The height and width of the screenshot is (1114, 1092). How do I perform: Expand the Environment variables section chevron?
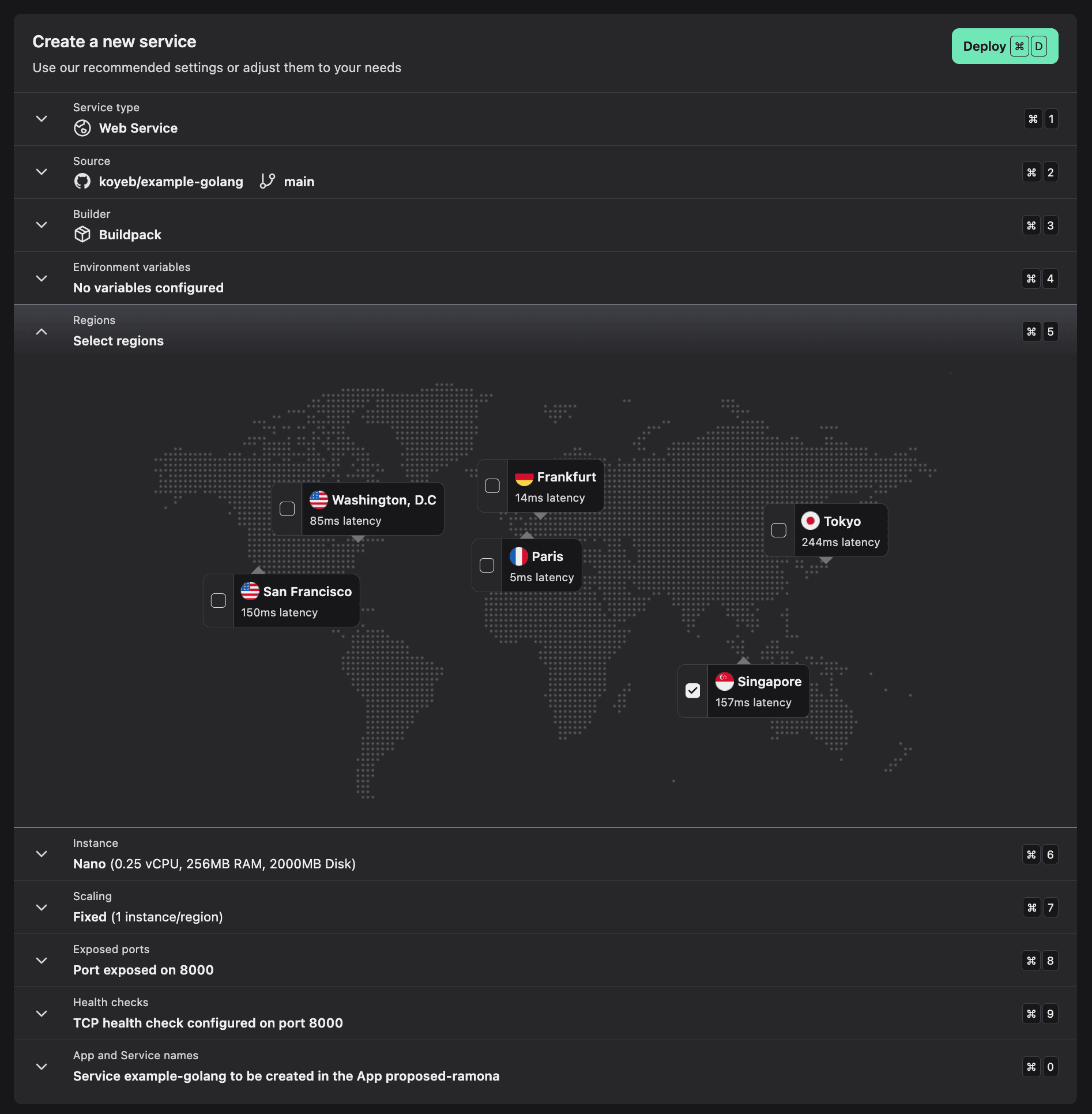click(42, 278)
